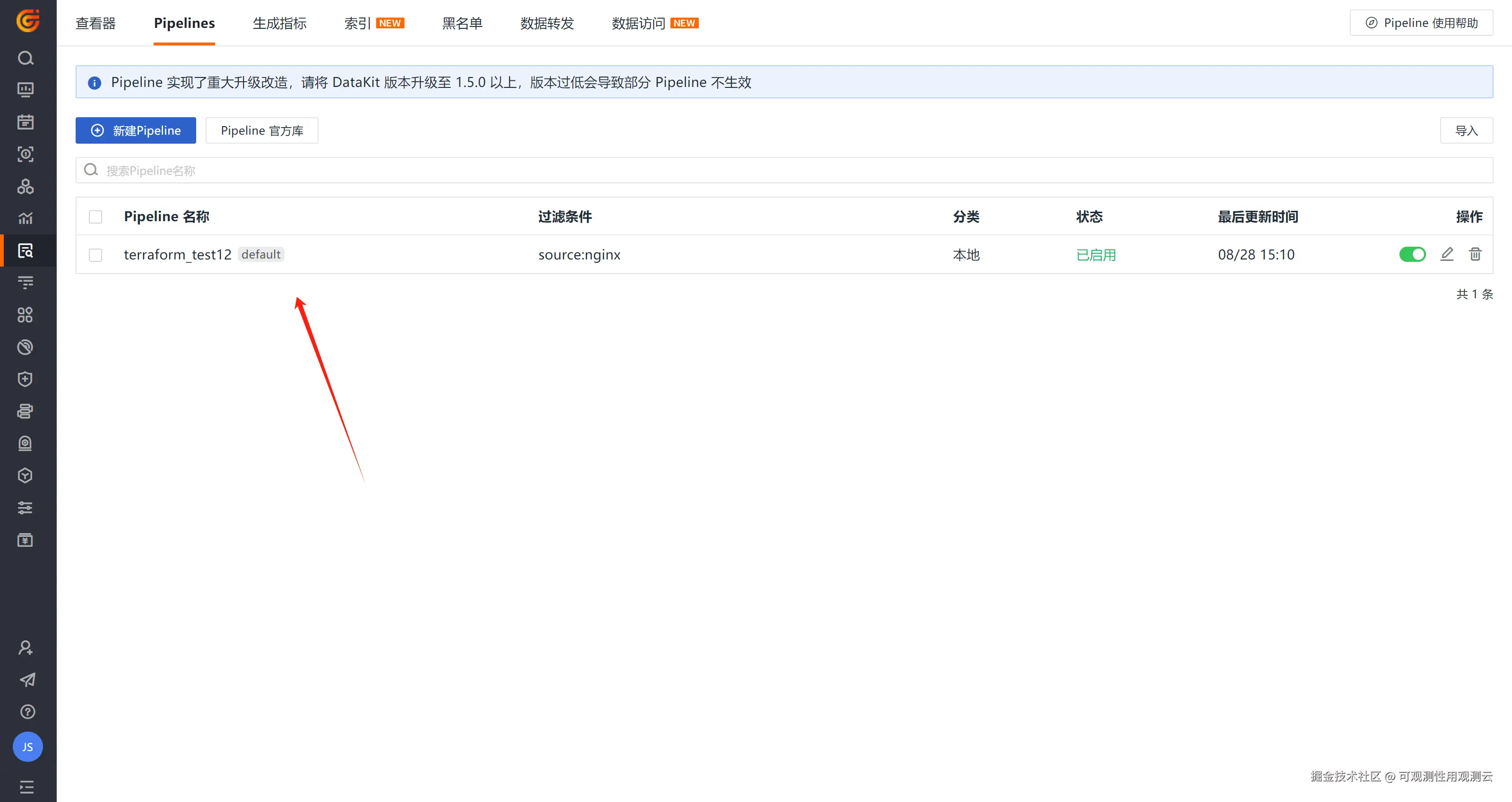1512x802 pixels.
Task: Click the search magnifier sidebar icon
Action: (x=25, y=58)
